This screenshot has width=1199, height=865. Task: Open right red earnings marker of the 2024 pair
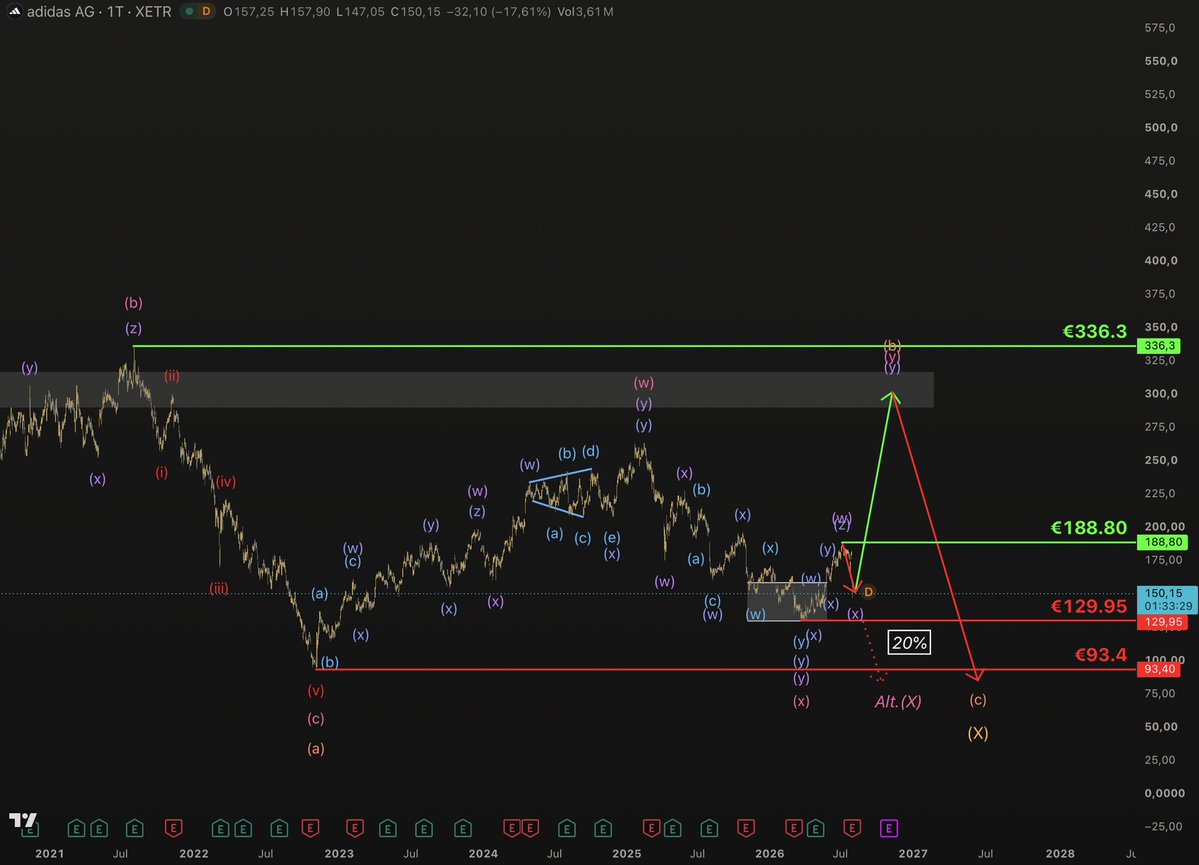pos(529,828)
